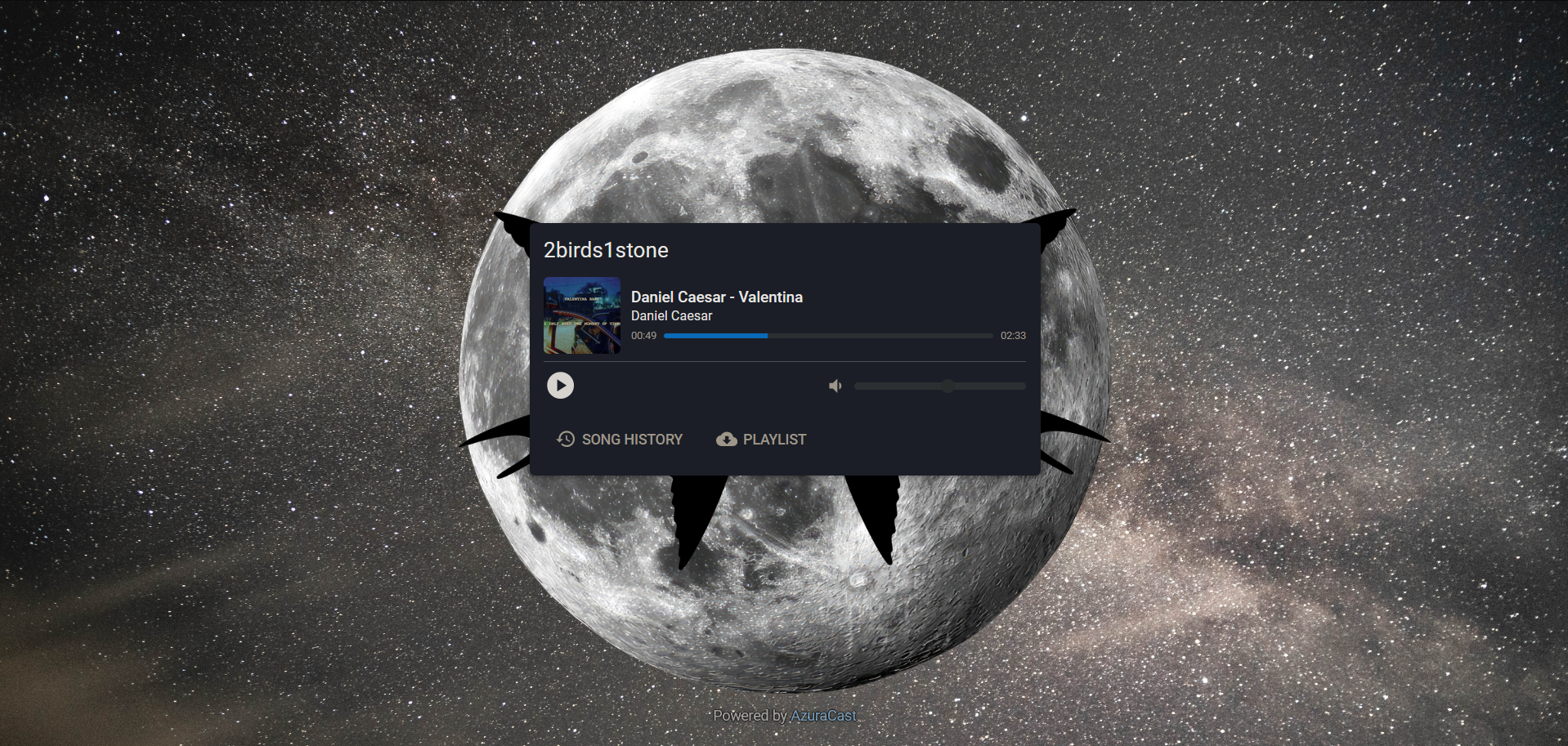Click the song title Daniel Caesar - Valentina
The width and height of the screenshot is (1568, 746).
[x=717, y=297]
